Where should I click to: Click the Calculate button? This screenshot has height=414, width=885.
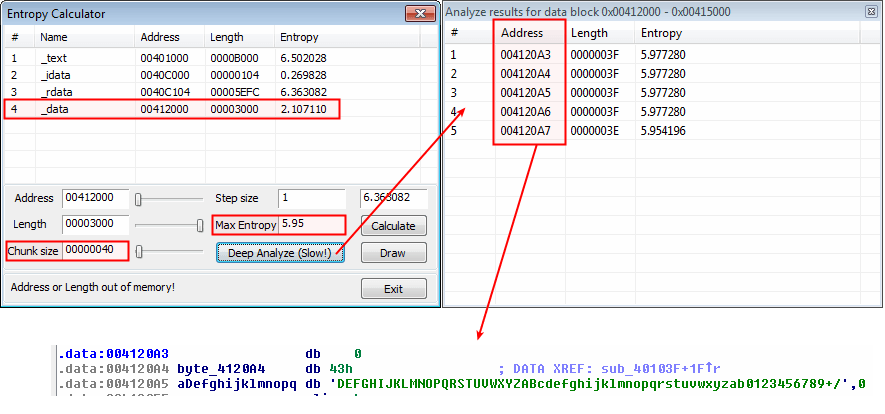tap(393, 225)
